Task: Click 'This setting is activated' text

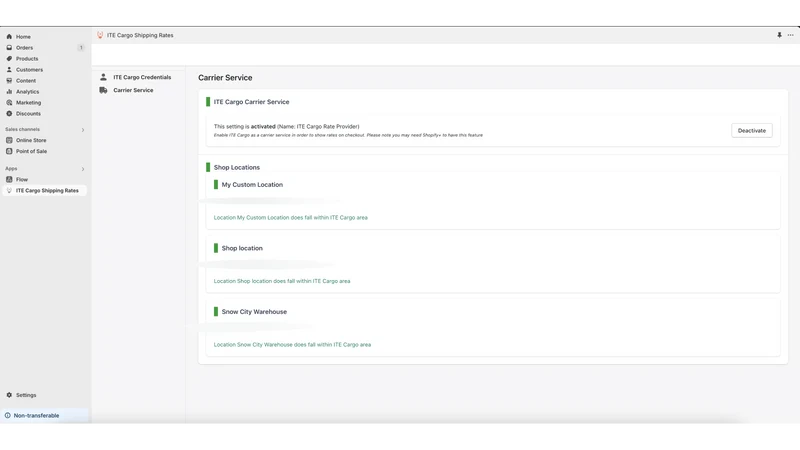Action: tap(286, 127)
